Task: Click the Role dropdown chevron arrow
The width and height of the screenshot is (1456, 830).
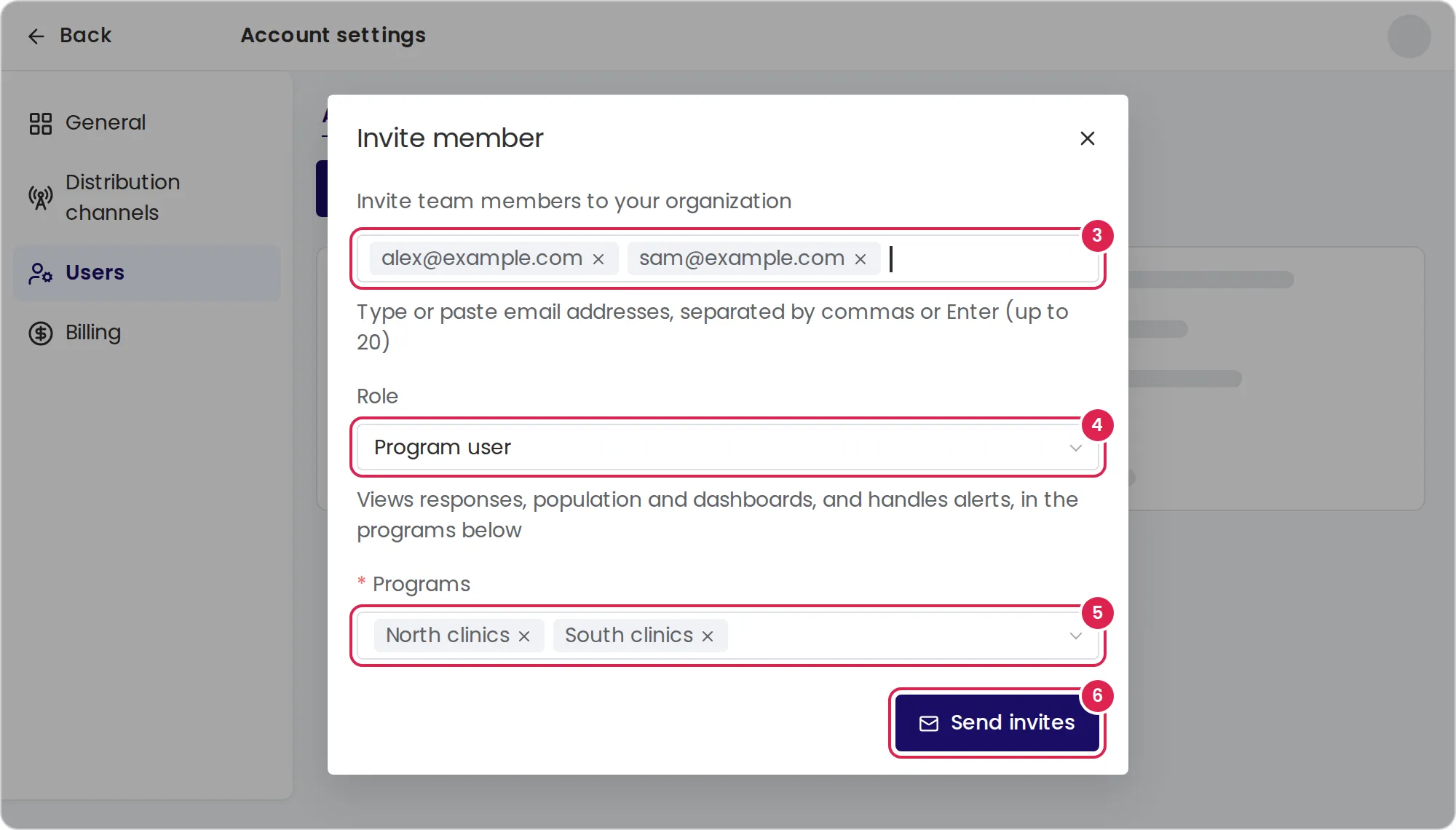Action: tap(1076, 448)
